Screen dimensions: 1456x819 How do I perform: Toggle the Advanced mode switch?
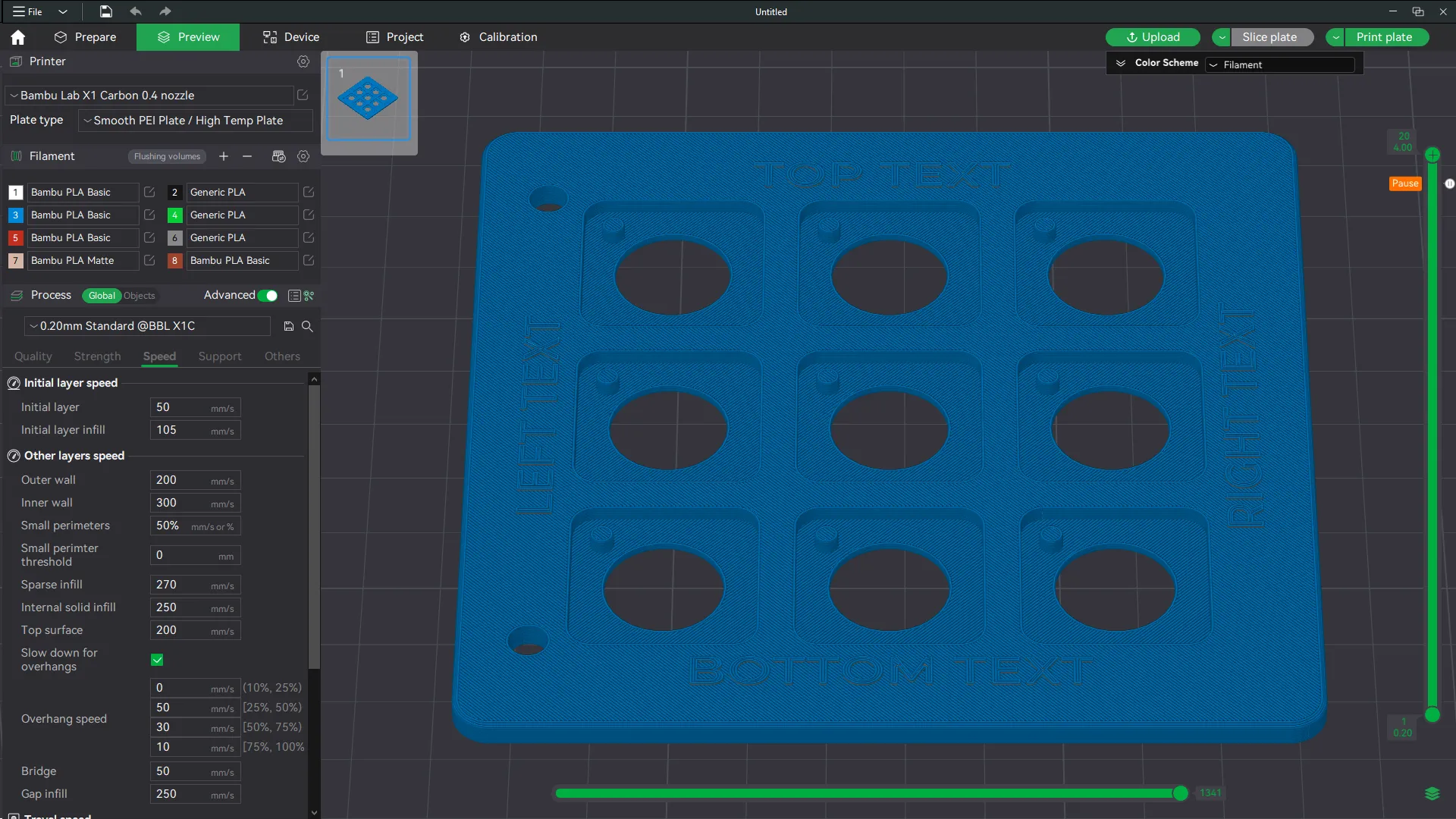[268, 296]
